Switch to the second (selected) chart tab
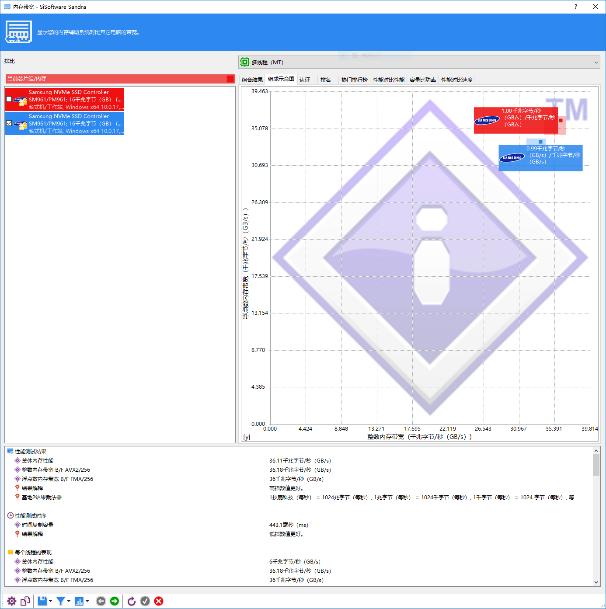This screenshot has width=606, height=609. coord(281,79)
